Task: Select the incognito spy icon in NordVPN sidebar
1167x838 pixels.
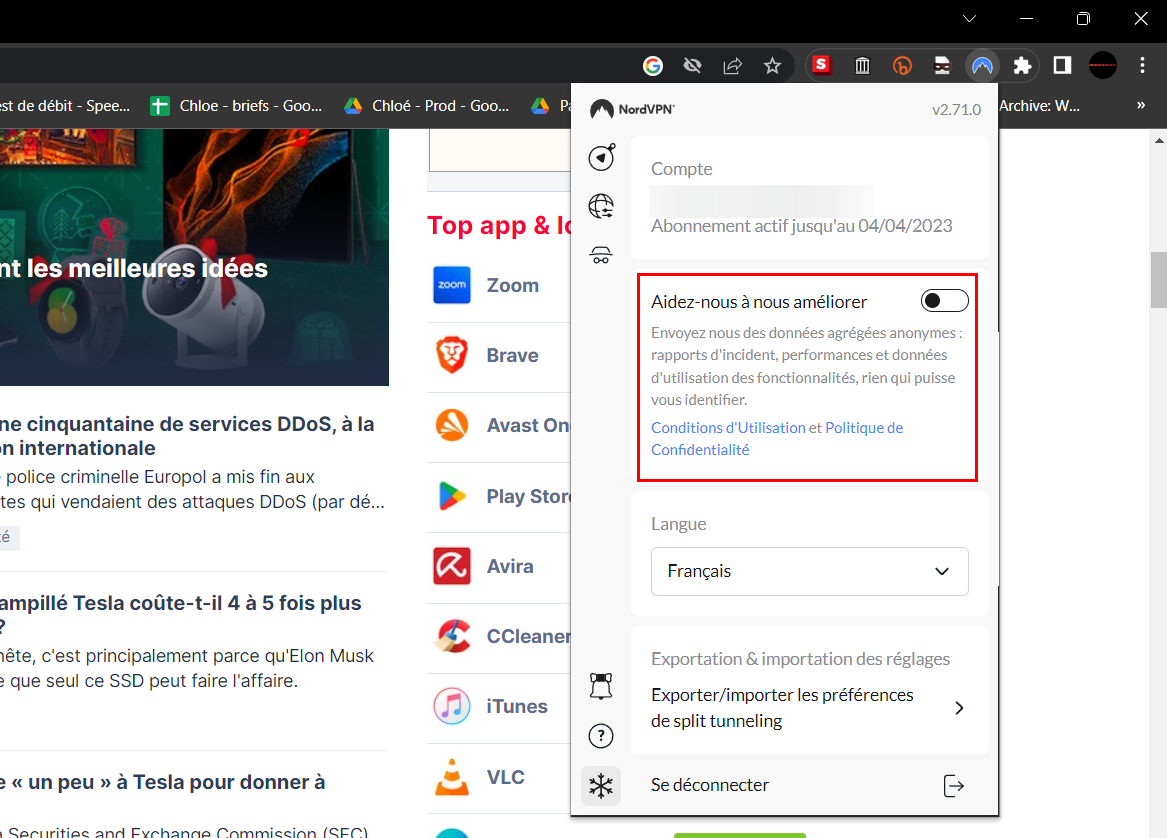Action: coord(600,255)
